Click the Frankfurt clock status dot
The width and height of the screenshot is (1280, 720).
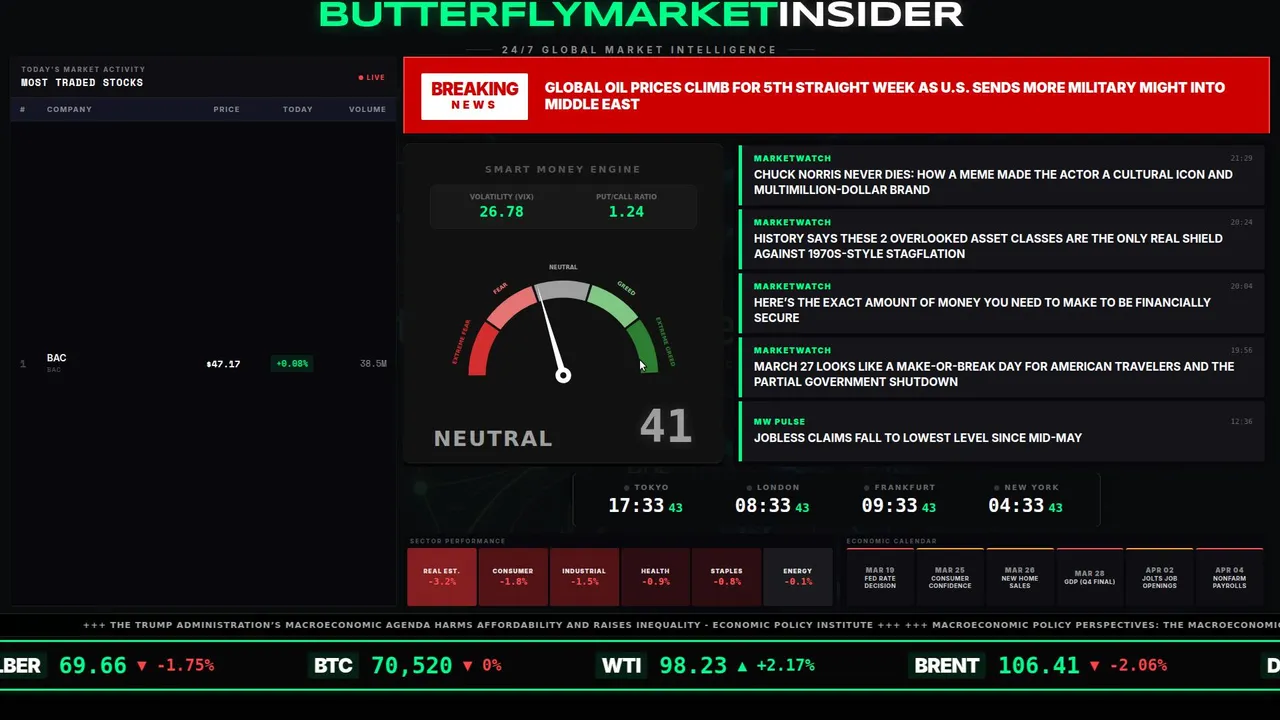tap(868, 488)
